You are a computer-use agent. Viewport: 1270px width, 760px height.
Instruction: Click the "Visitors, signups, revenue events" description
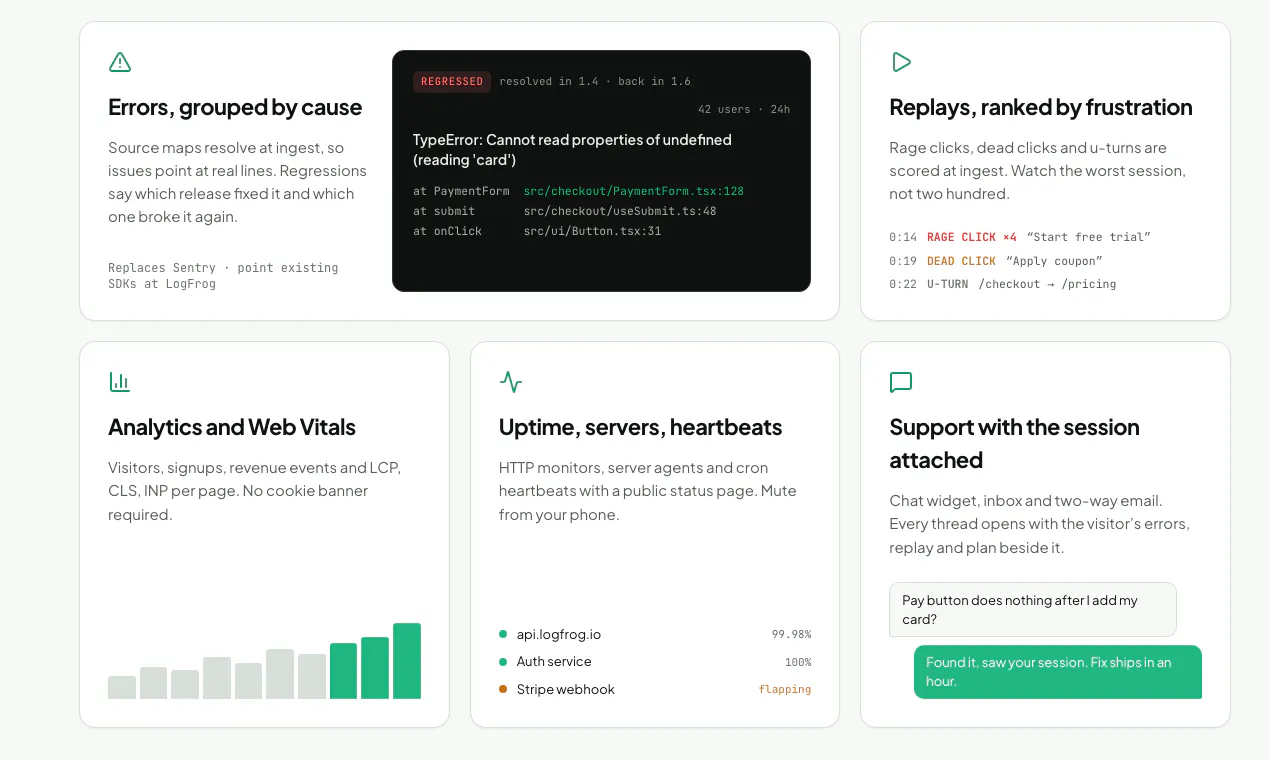click(254, 491)
